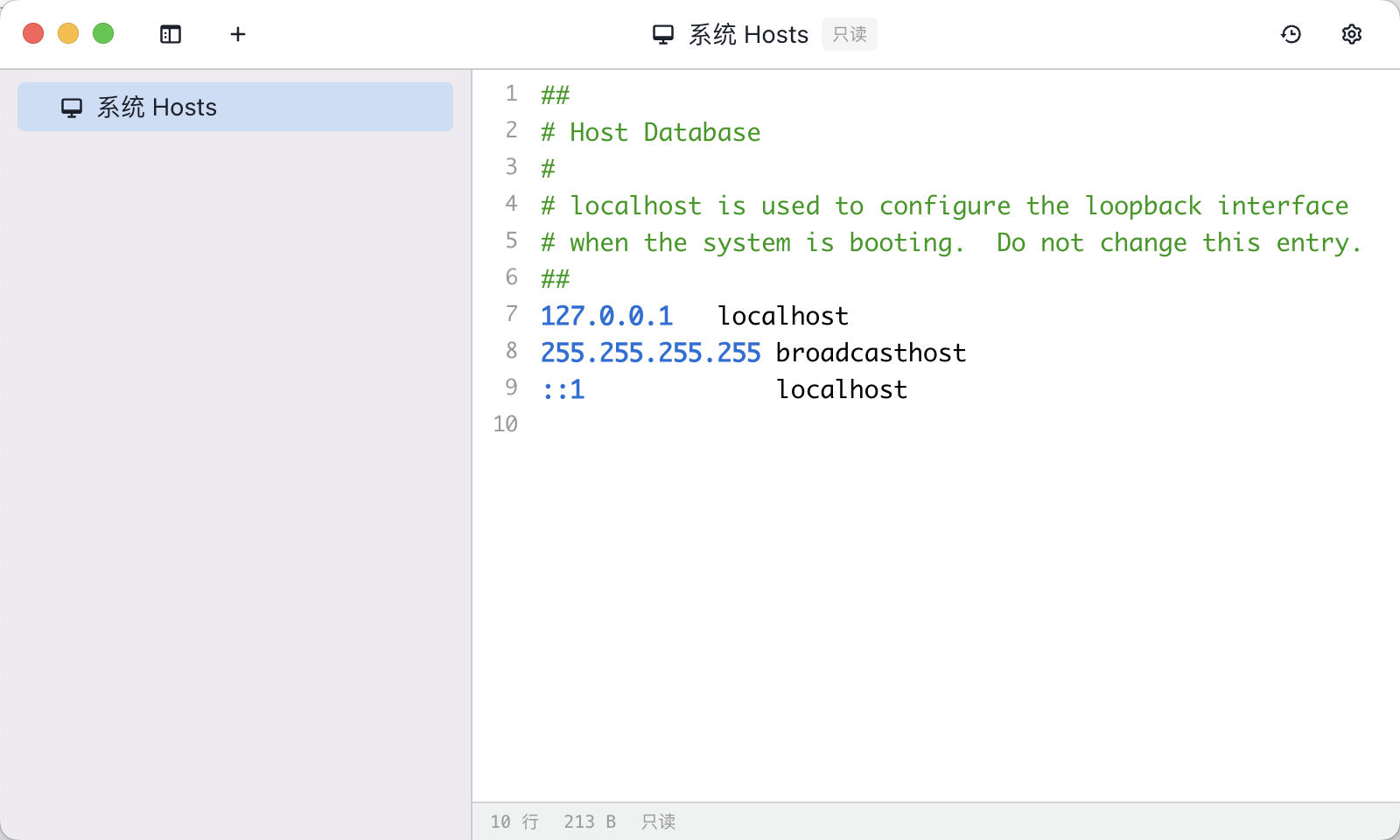Open settings gear icon
Screen dimensions: 1400x840
(1352, 34)
